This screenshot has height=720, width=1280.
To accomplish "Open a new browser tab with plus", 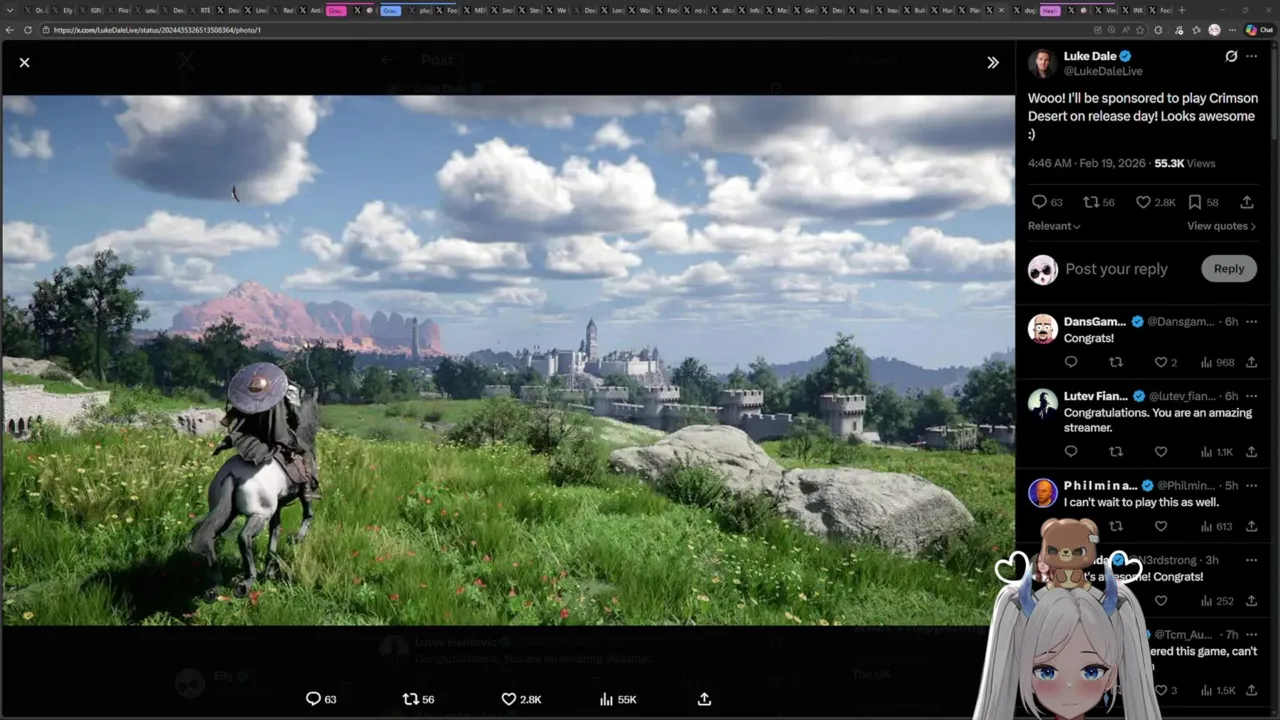I will pyautogui.click(x=1182, y=10).
